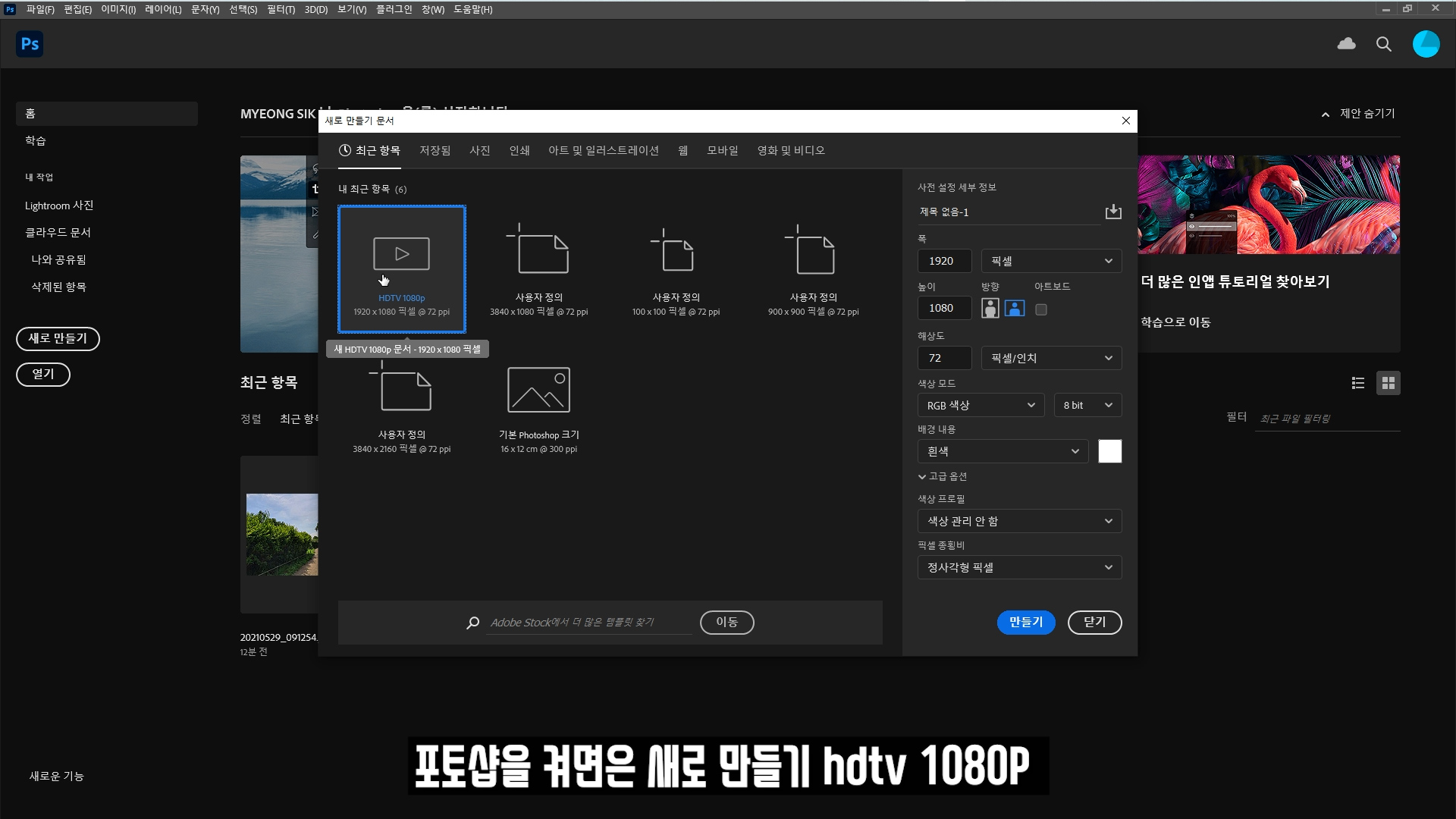Viewport: 1456px width, 819px height.
Task: Click the blue 만들기 button
Action: [x=1025, y=622]
